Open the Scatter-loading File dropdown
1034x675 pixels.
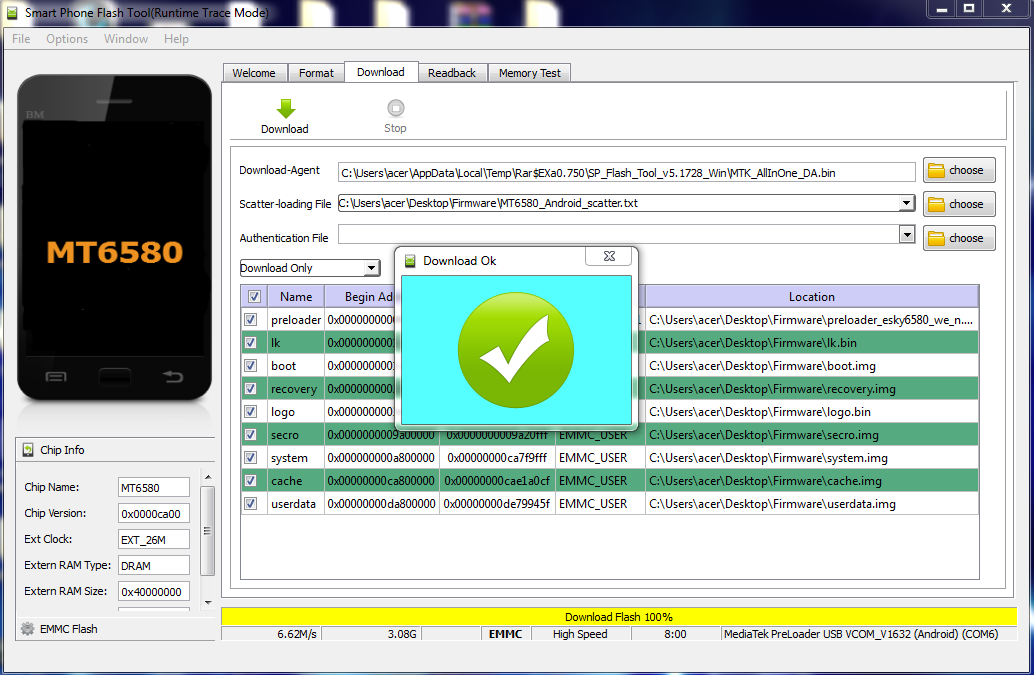907,203
